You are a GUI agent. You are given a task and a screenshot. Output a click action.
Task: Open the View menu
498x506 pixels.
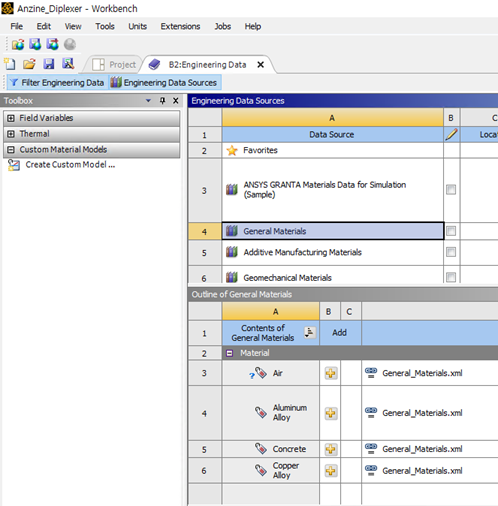click(73, 26)
